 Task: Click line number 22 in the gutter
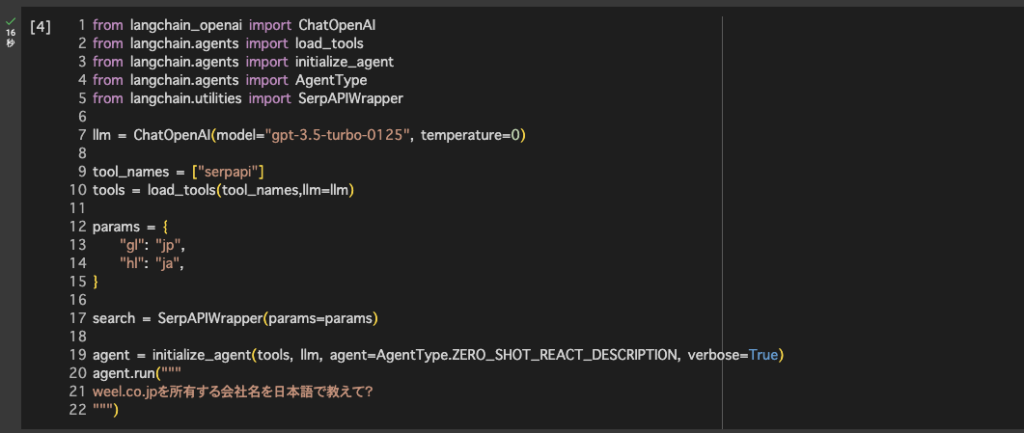coord(77,410)
